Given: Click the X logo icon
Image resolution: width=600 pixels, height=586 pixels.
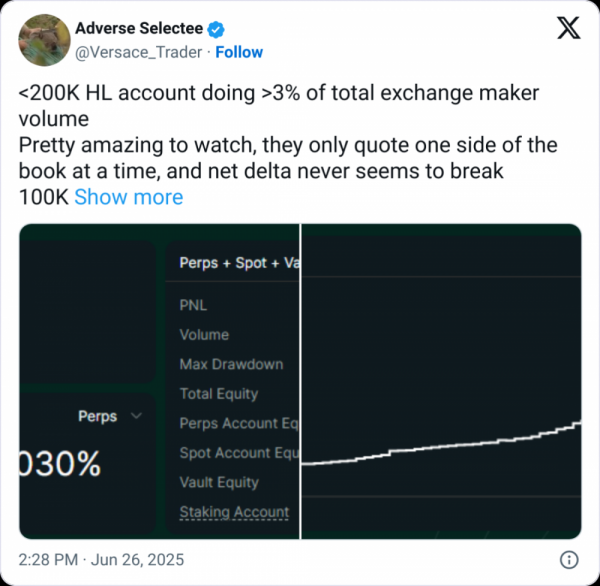Looking at the screenshot, I should [x=567, y=29].
